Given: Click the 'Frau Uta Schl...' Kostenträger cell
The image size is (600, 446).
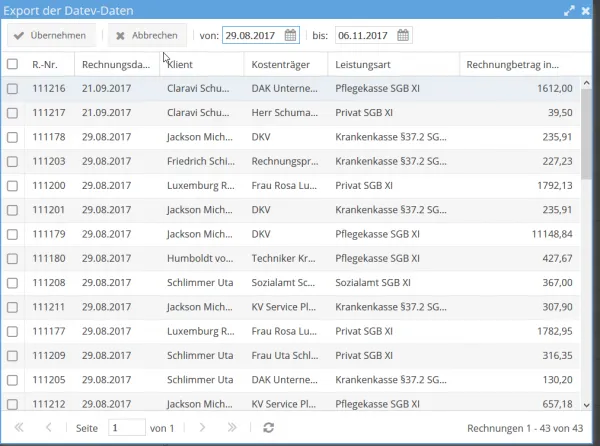Looking at the screenshot, I should (284, 356).
